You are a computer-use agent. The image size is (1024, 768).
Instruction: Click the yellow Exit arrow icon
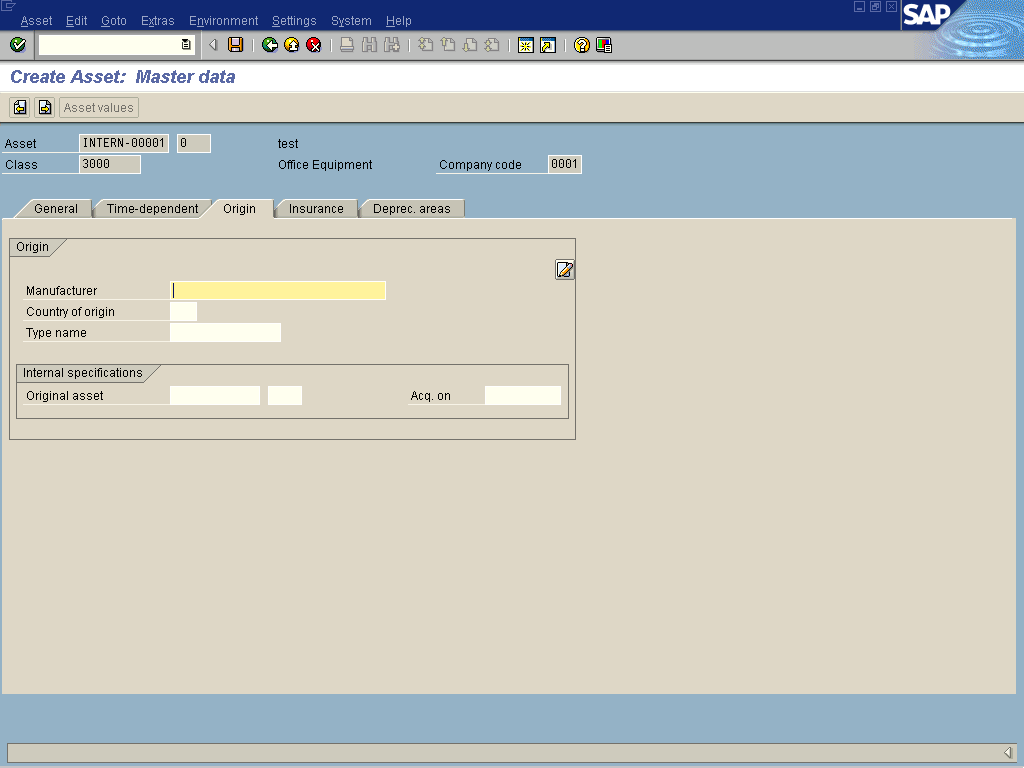coord(292,45)
